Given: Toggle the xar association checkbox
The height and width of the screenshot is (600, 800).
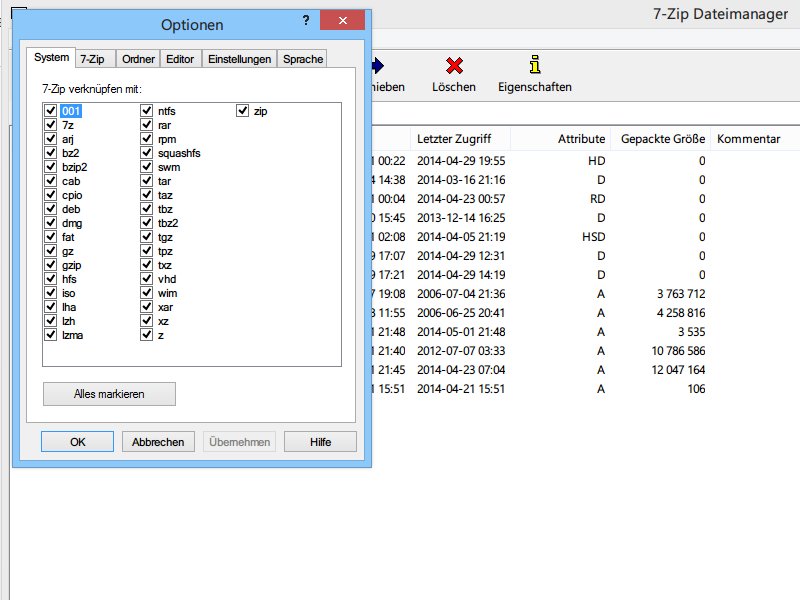Looking at the screenshot, I should (146, 307).
